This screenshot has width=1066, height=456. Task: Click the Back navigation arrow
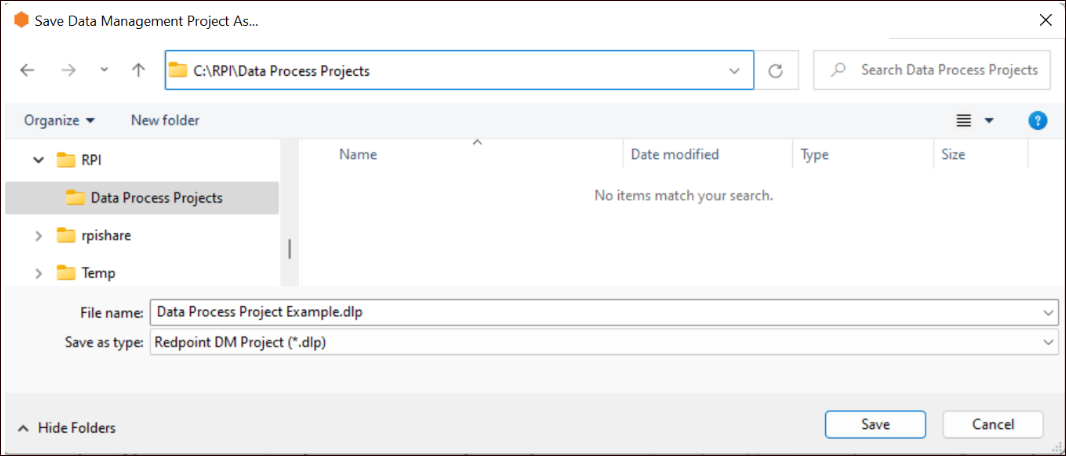tap(28, 71)
